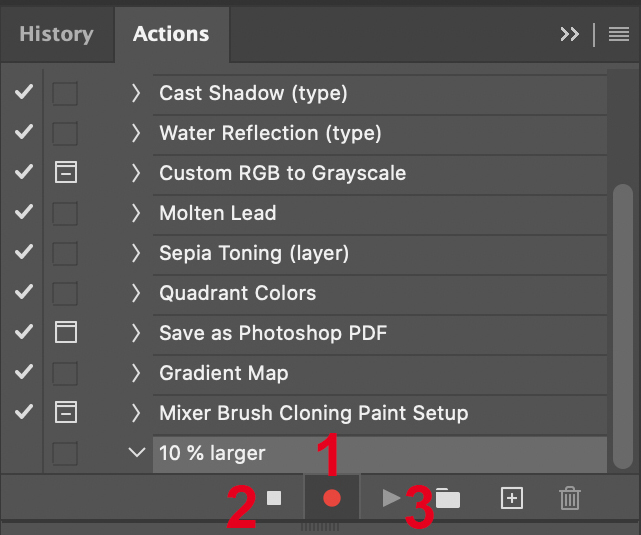Toggle the dialog icon for Save as Photoshop PDF
641x535 pixels.
(x=65, y=333)
